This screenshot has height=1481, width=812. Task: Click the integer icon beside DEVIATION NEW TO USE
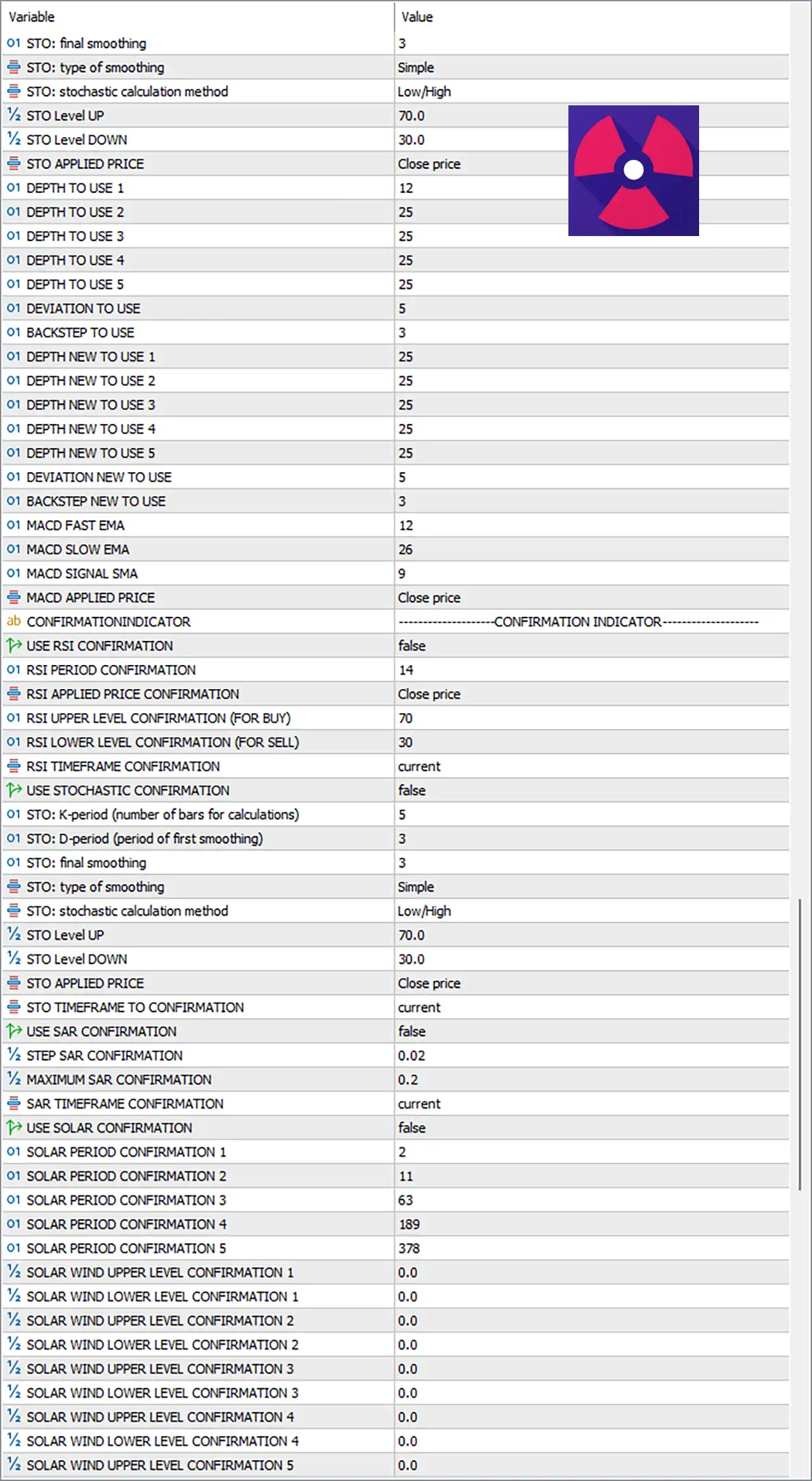[13, 477]
